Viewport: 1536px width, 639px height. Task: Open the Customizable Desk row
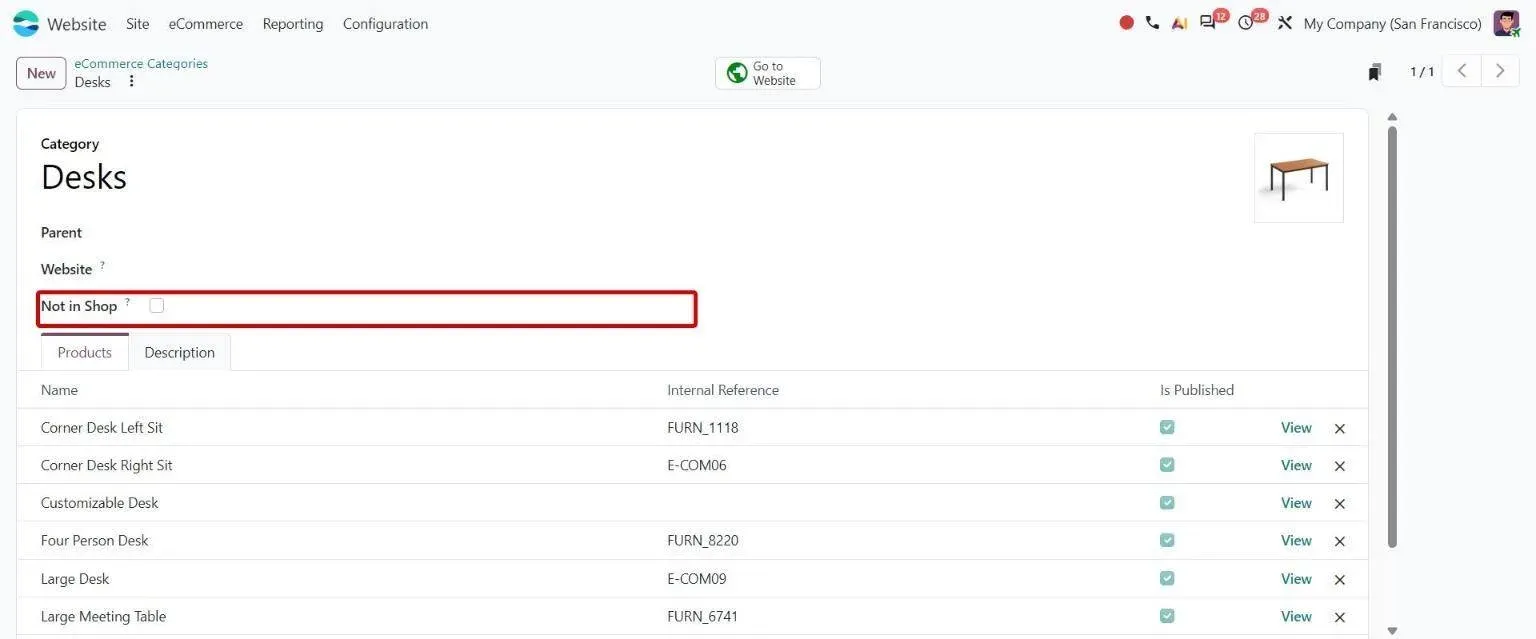(692, 503)
